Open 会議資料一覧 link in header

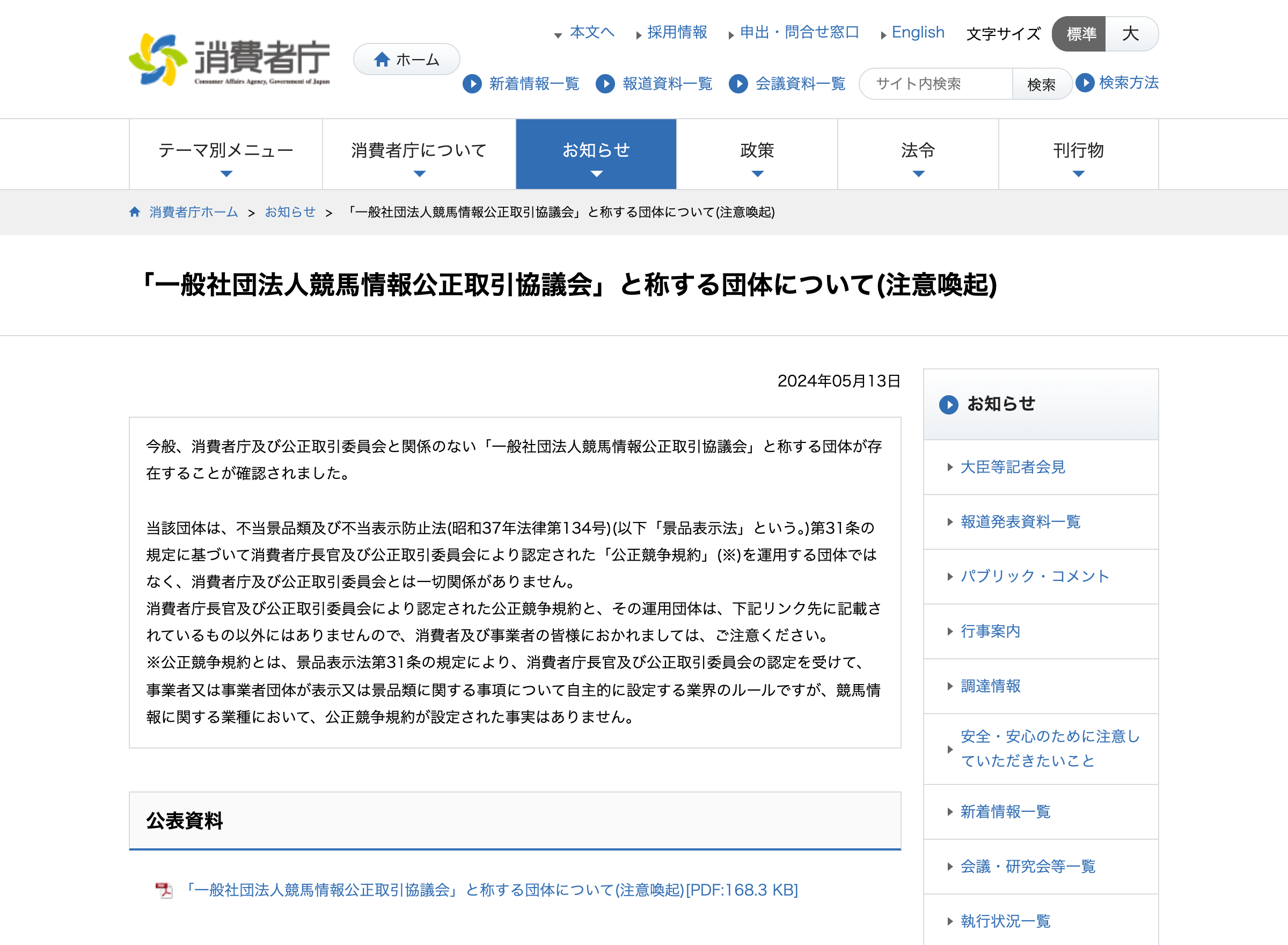click(x=800, y=84)
